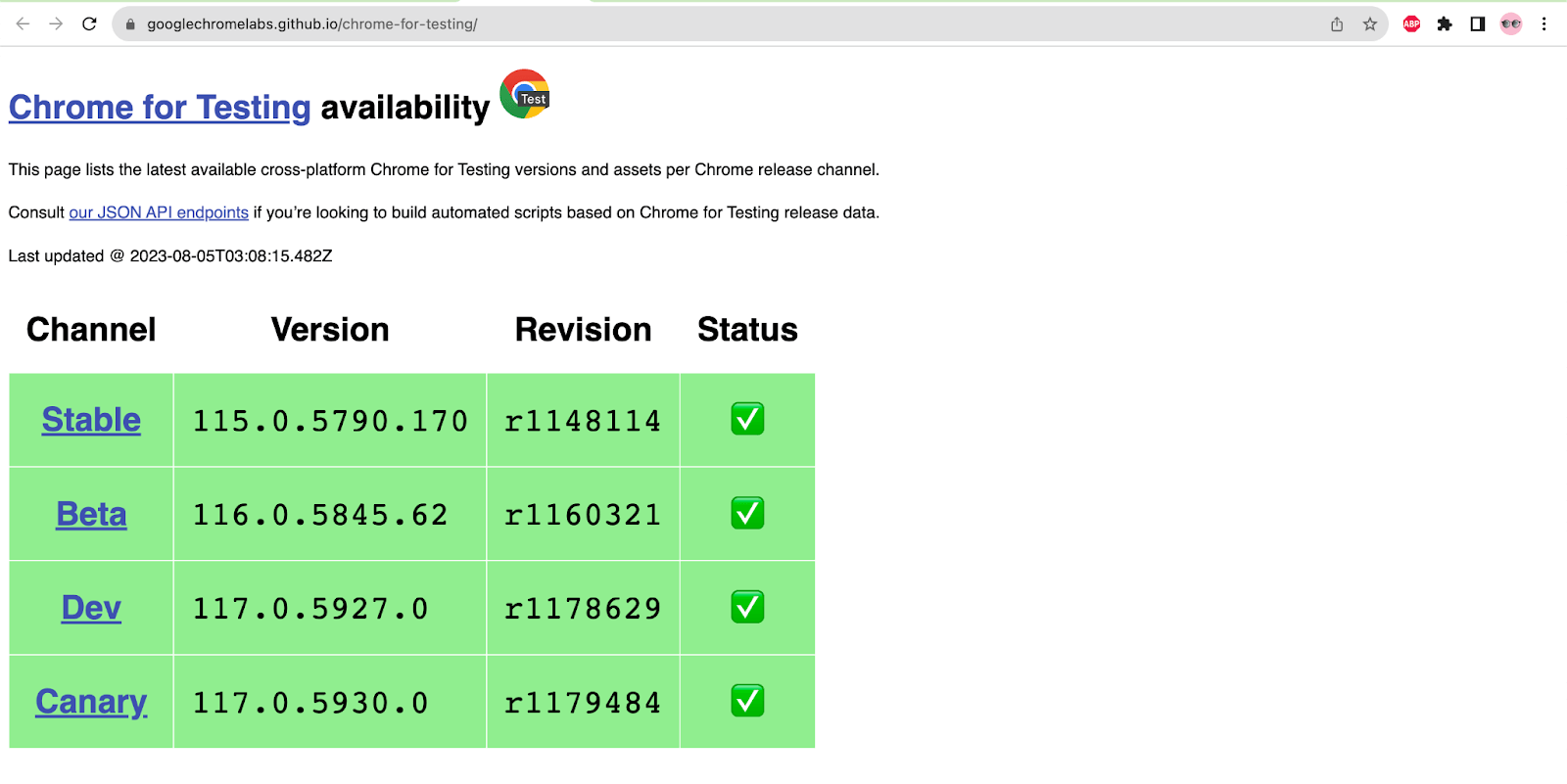Go back using the browser back arrow

point(23,23)
